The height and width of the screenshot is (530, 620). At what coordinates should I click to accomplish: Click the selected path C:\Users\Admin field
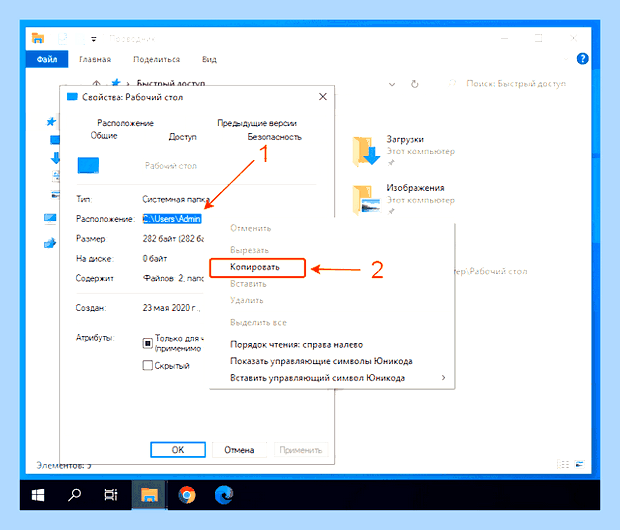(172, 219)
